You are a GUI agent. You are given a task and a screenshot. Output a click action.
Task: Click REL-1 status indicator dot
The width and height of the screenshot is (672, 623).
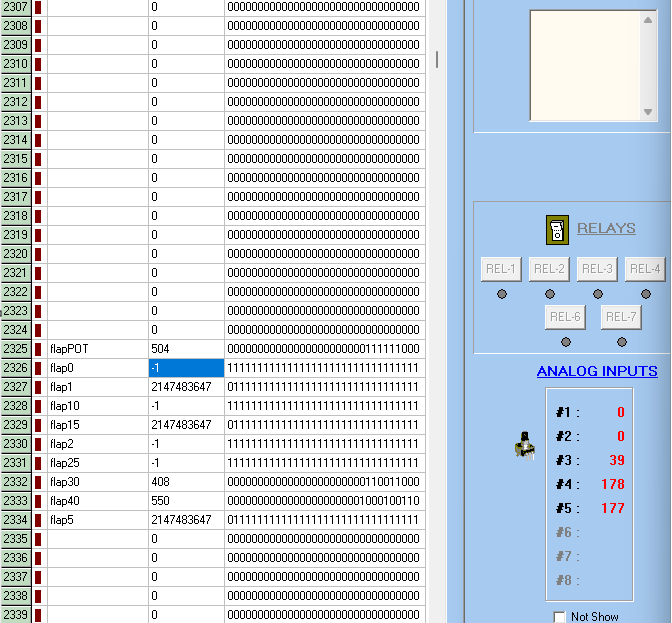(x=501, y=294)
